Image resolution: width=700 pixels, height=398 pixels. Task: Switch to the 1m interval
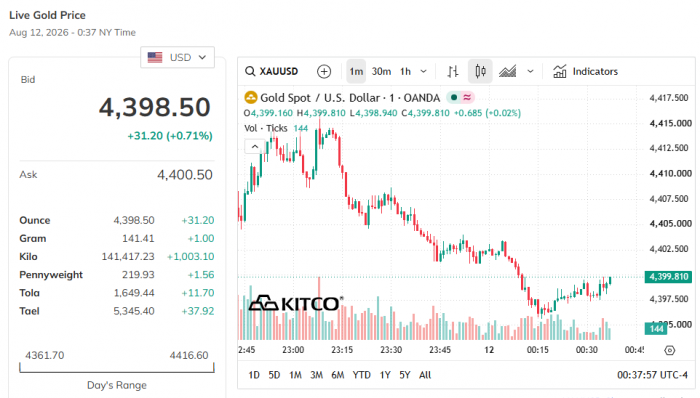(356, 71)
